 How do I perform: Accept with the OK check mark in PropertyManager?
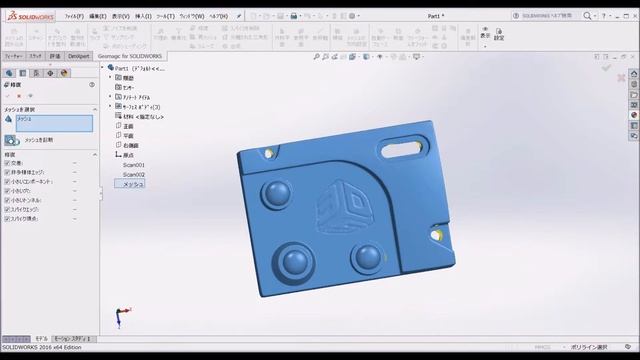click(x=8, y=96)
